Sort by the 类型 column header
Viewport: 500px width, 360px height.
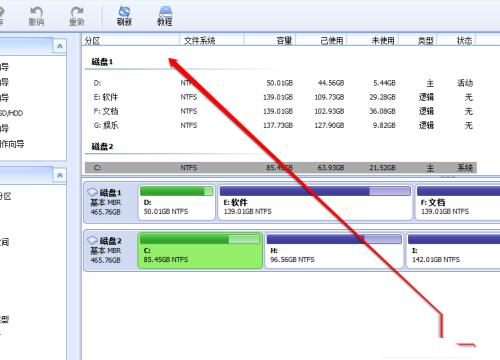[418, 41]
